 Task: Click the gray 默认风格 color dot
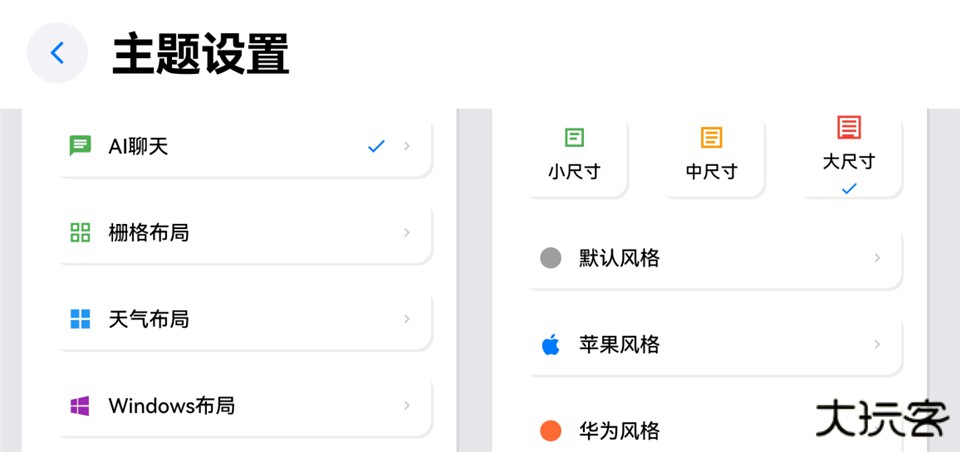550,258
